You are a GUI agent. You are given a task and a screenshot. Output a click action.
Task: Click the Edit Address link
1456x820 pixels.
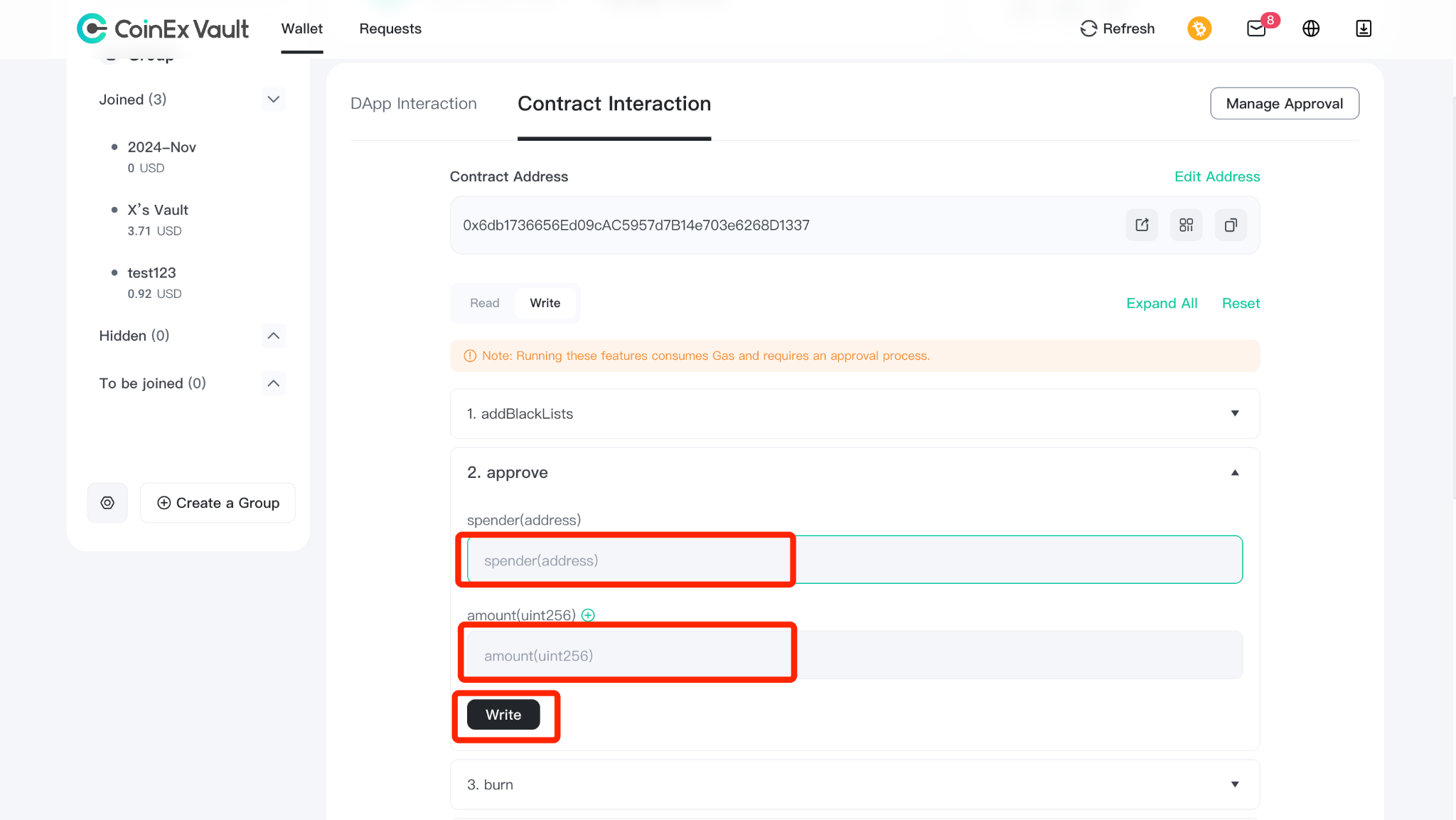[x=1217, y=176]
